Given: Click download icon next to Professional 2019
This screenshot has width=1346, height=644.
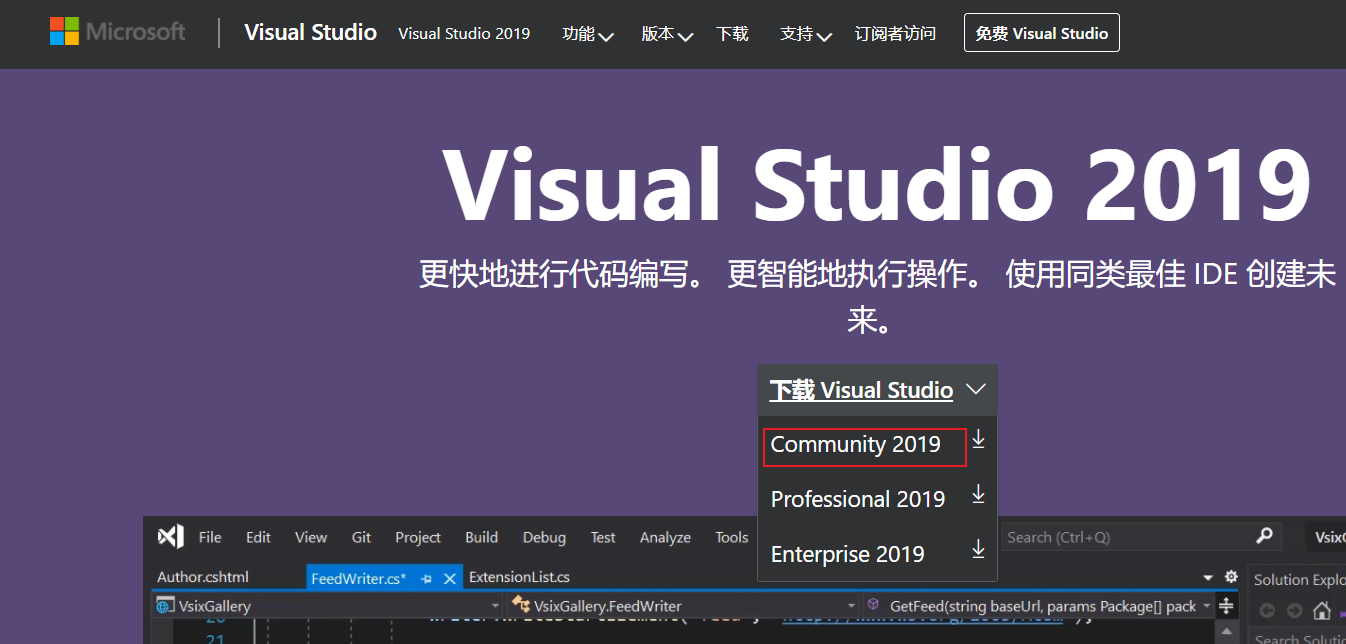Looking at the screenshot, I should pyautogui.click(x=978, y=495).
